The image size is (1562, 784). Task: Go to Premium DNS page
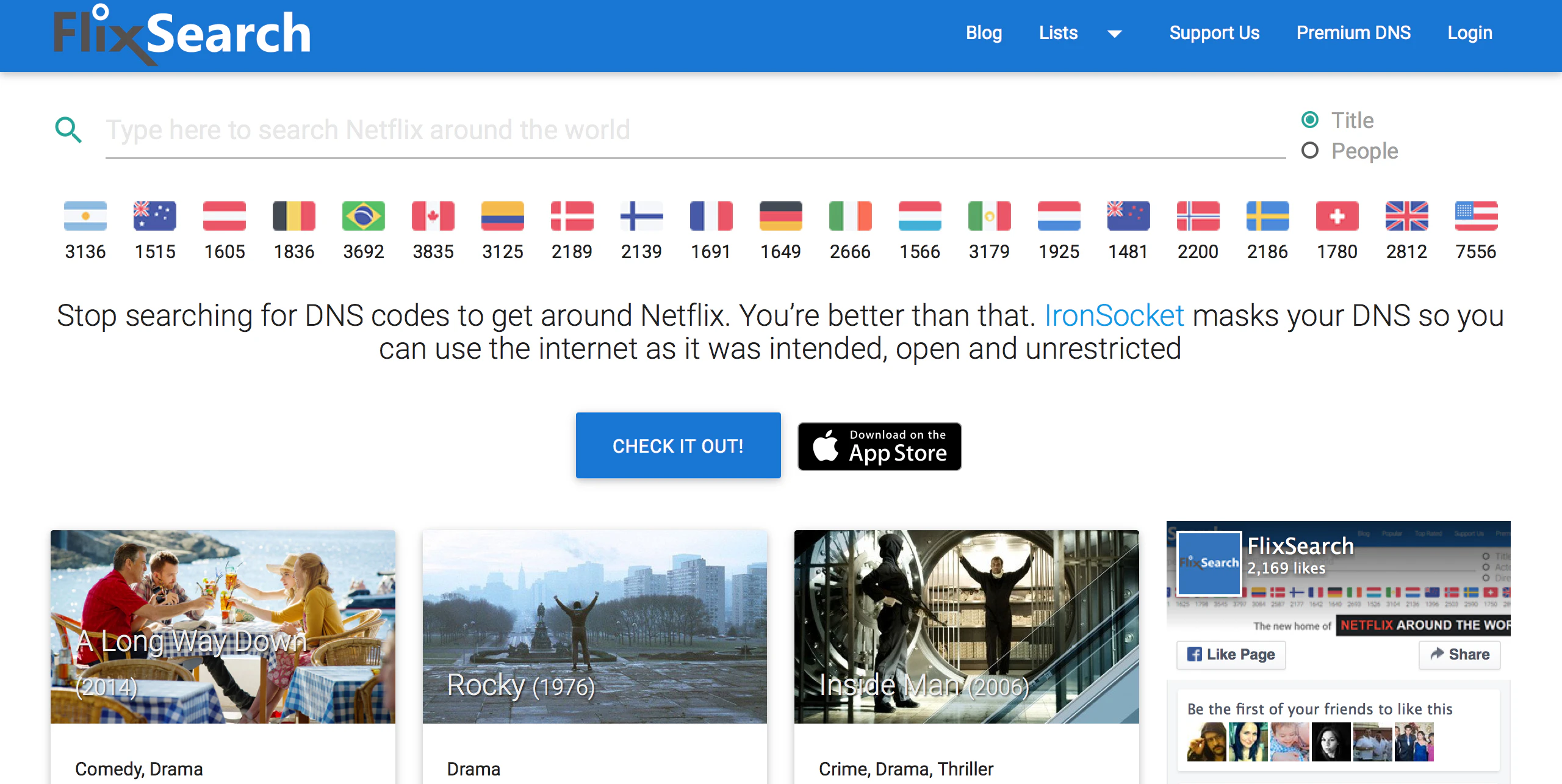click(1353, 33)
